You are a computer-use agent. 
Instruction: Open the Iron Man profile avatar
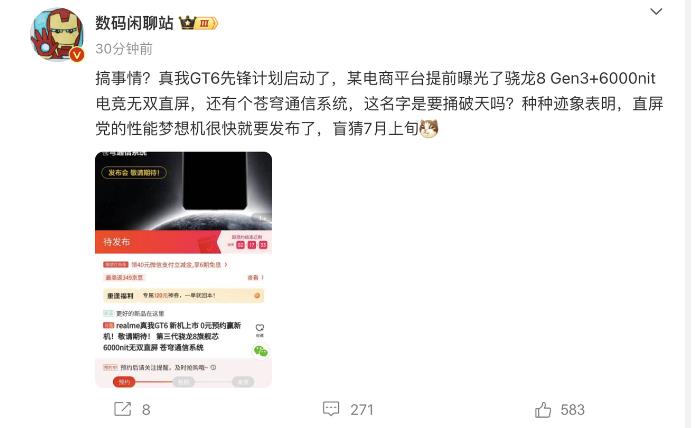tap(57, 35)
